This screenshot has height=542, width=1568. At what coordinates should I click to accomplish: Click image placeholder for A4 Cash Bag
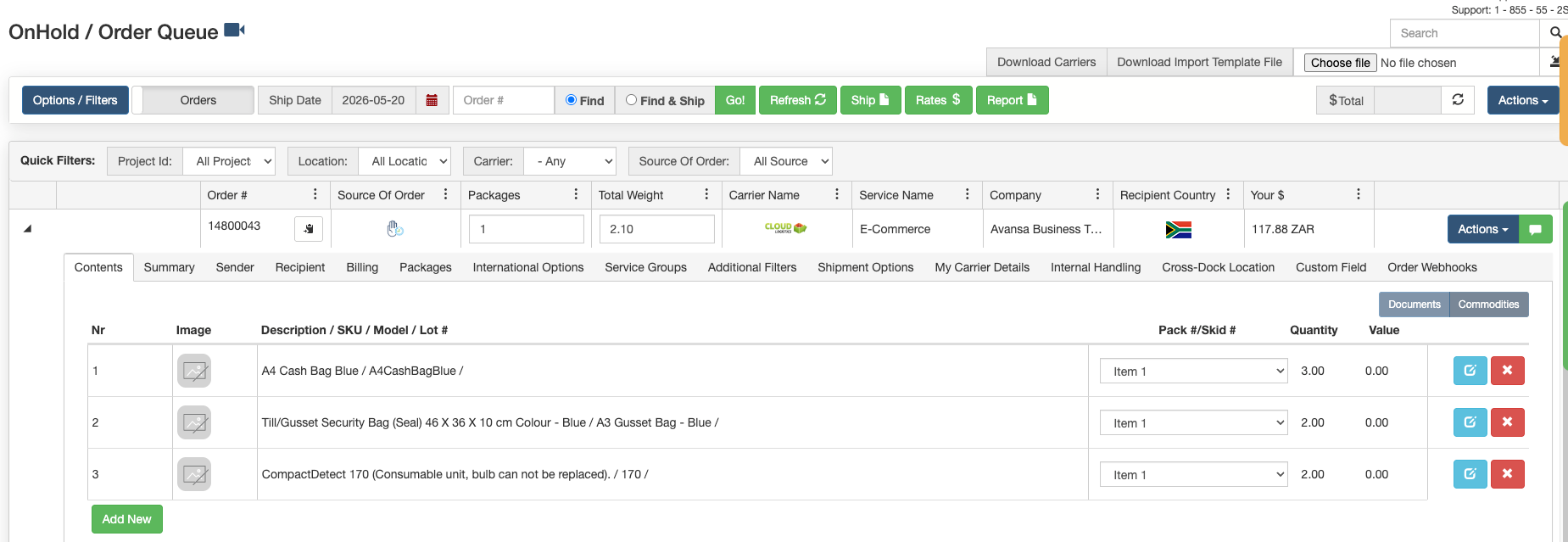(194, 371)
